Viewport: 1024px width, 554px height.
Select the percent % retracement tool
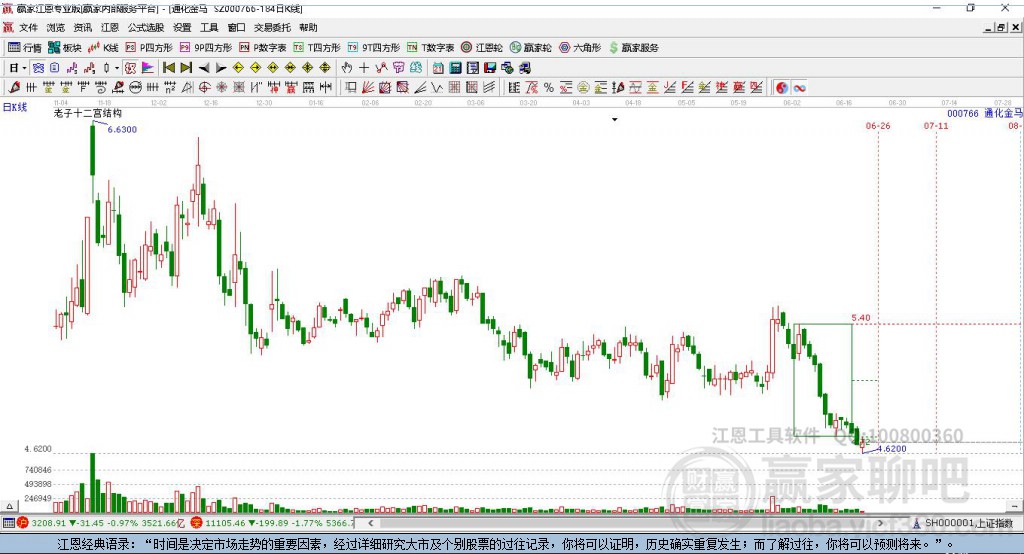coord(549,88)
